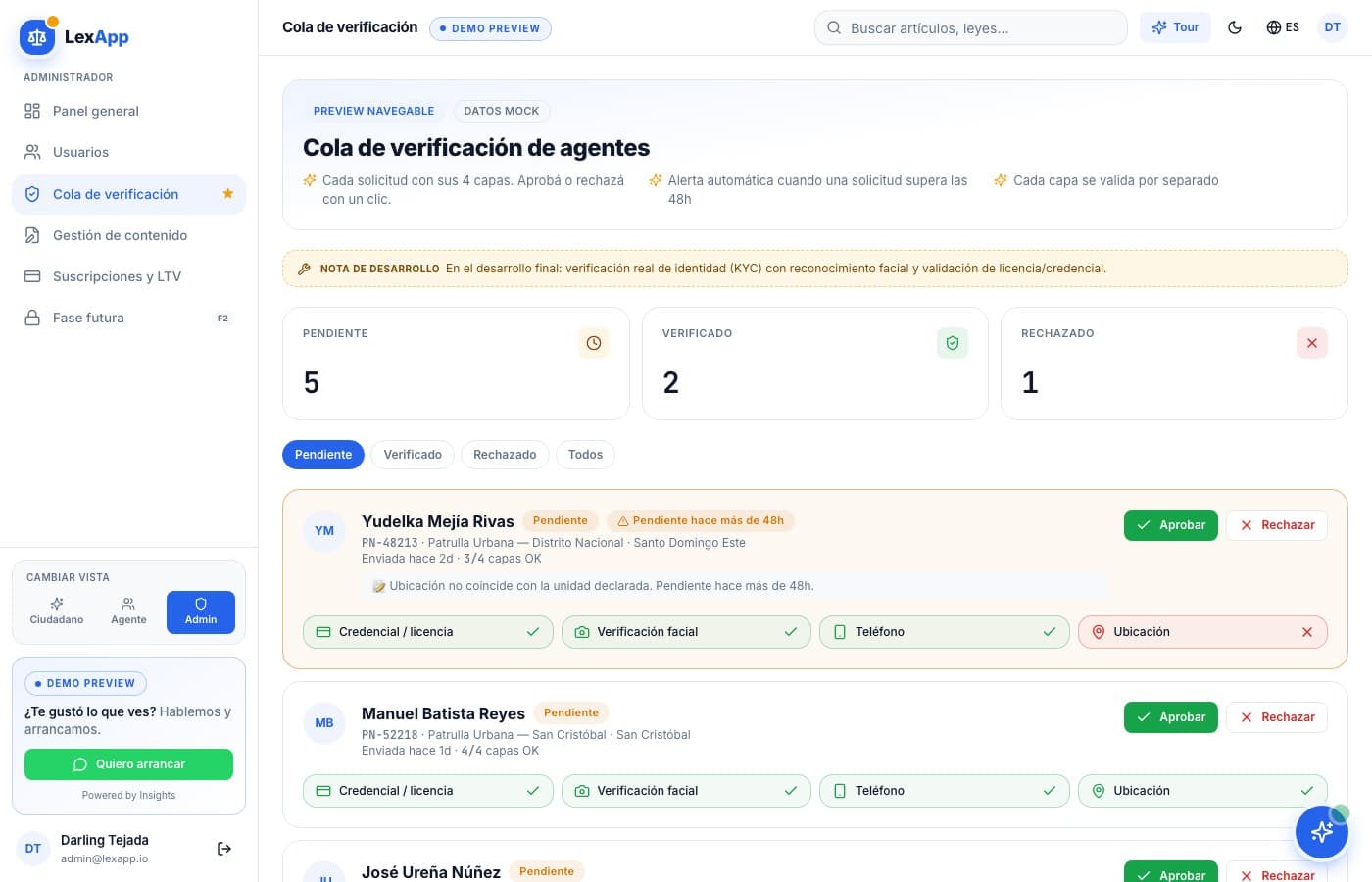Open the floating sparkle assistant button

pos(1322,832)
